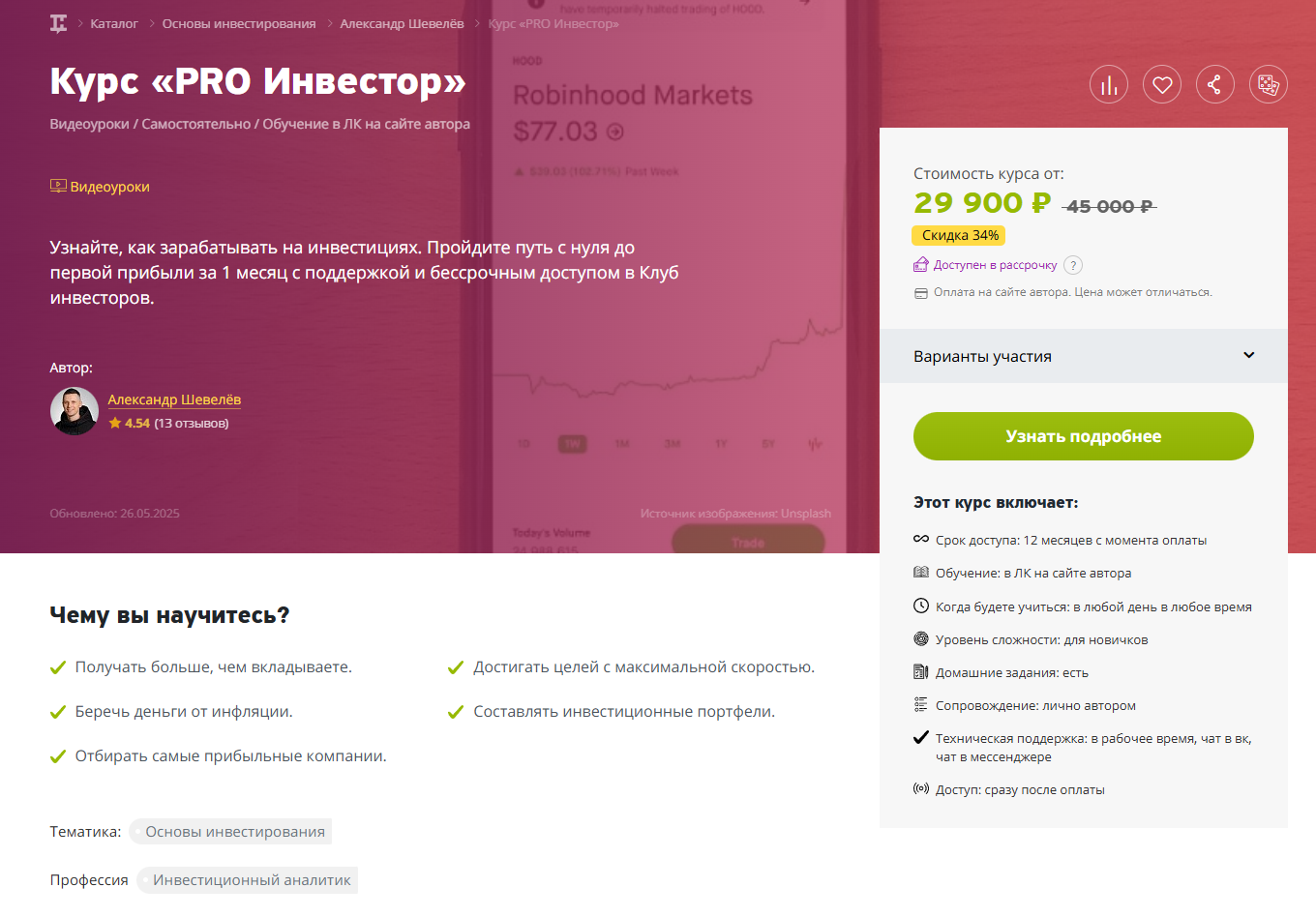The image size is (1316, 917).
Task: Click the checklist icon by Сопровождение
Action: pyautogui.click(x=921, y=705)
